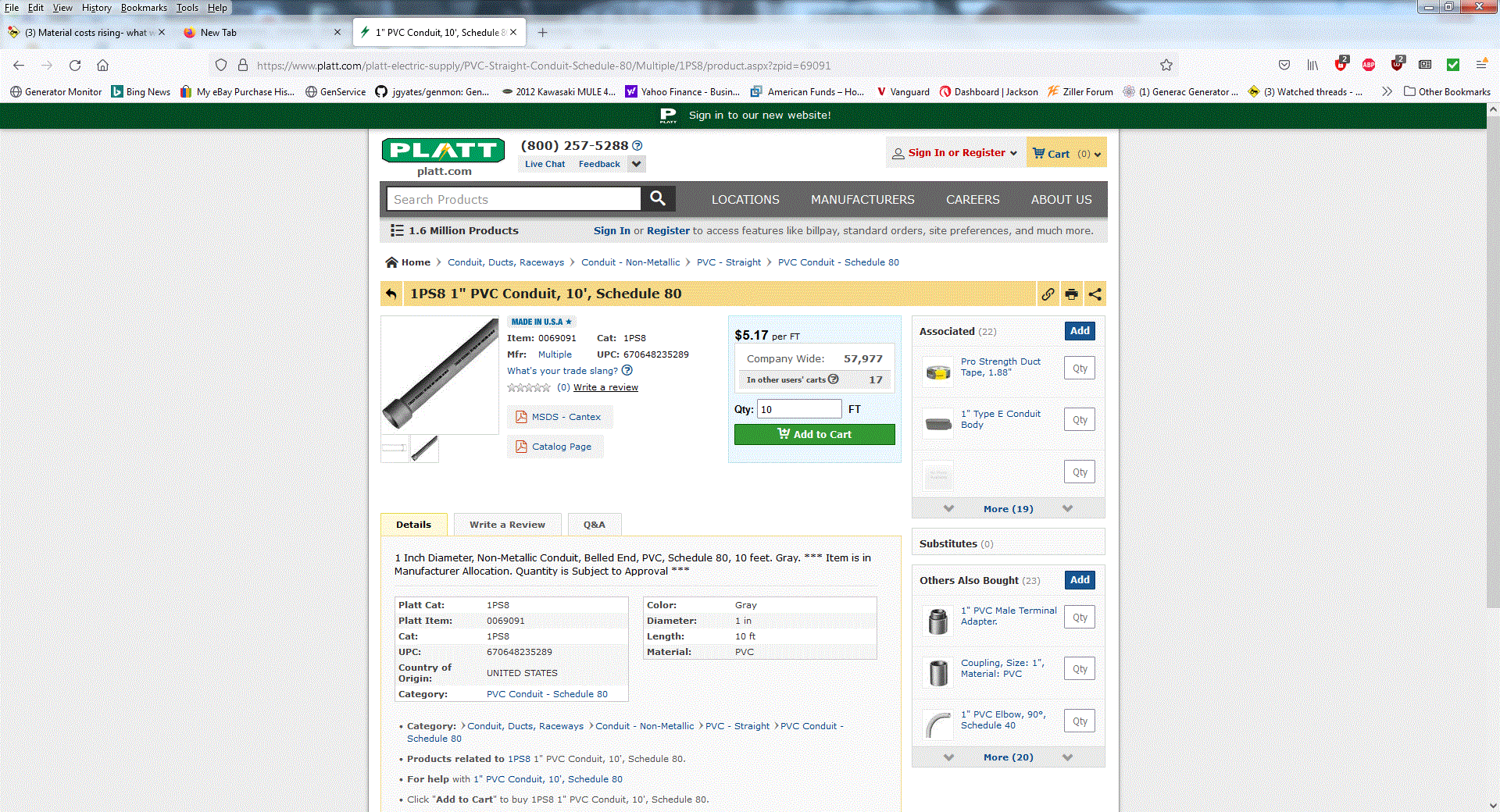Click the site security padlock icon
The width and height of the screenshot is (1500, 812).
(243, 65)
